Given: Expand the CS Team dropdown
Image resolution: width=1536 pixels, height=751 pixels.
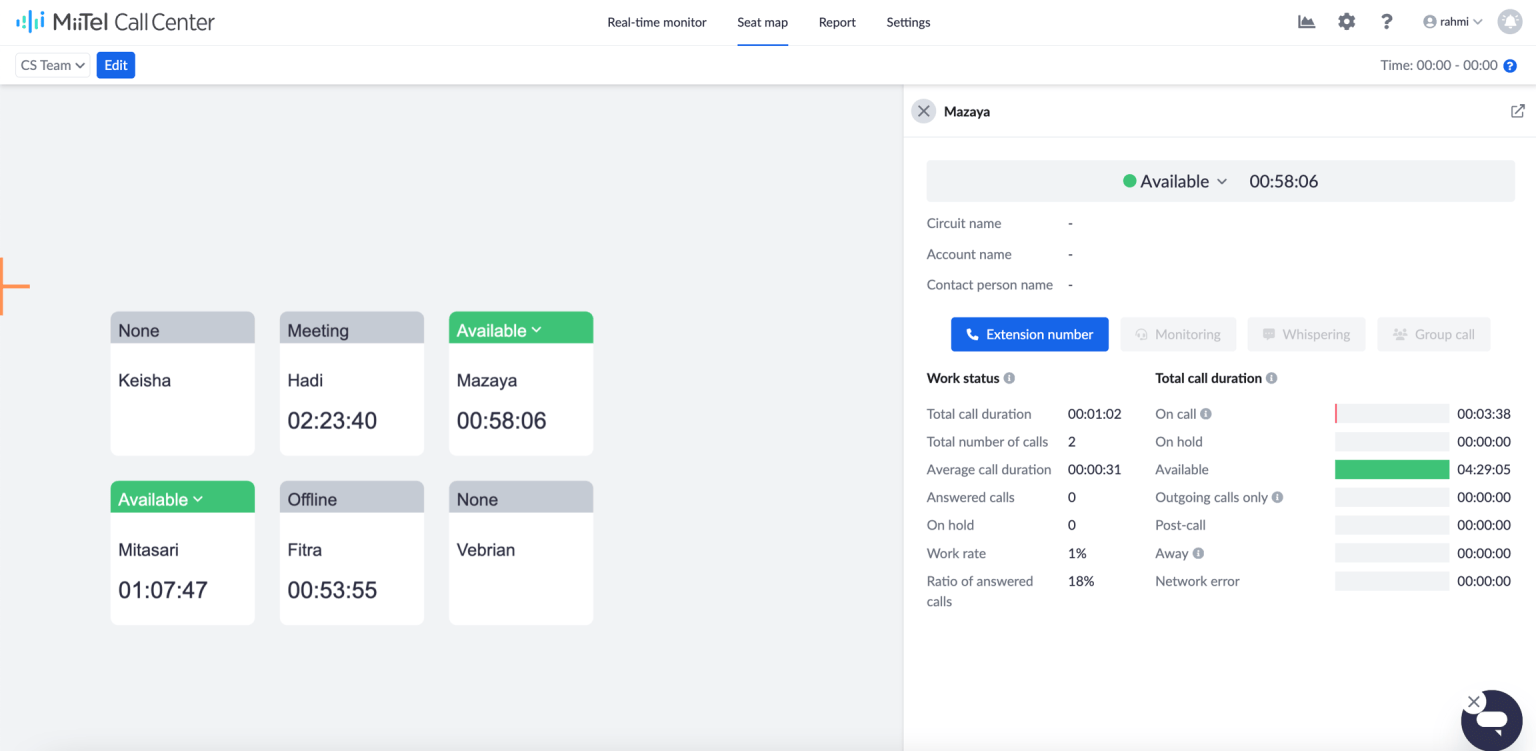Looking at the screenshot, I should click(53, 65).
